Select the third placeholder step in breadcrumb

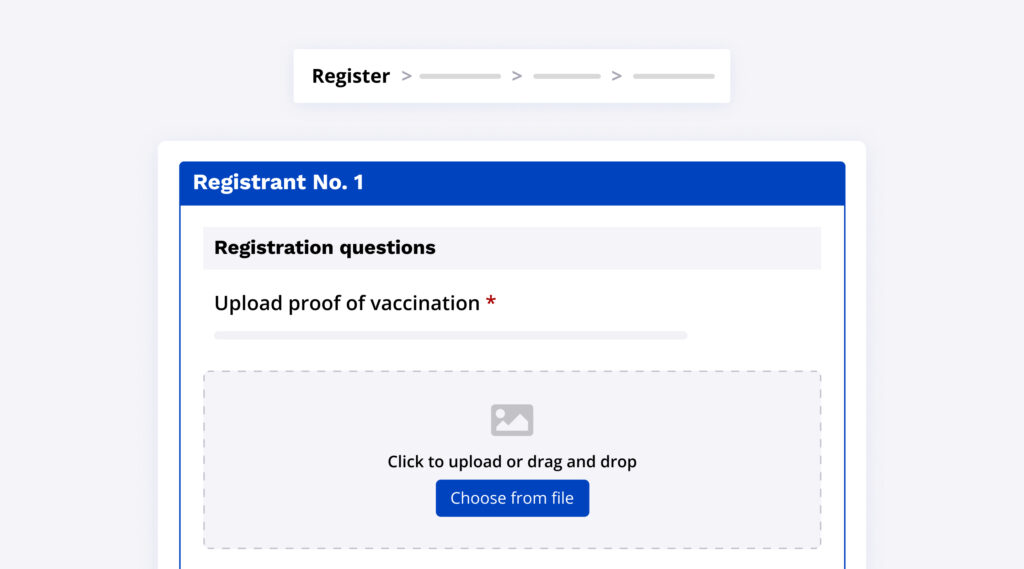coord(567,76)
